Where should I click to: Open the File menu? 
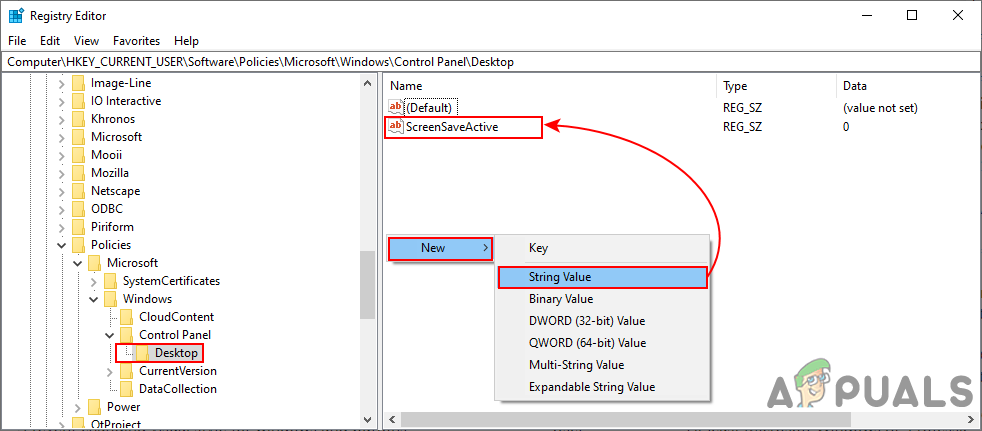tap(17, 41)
